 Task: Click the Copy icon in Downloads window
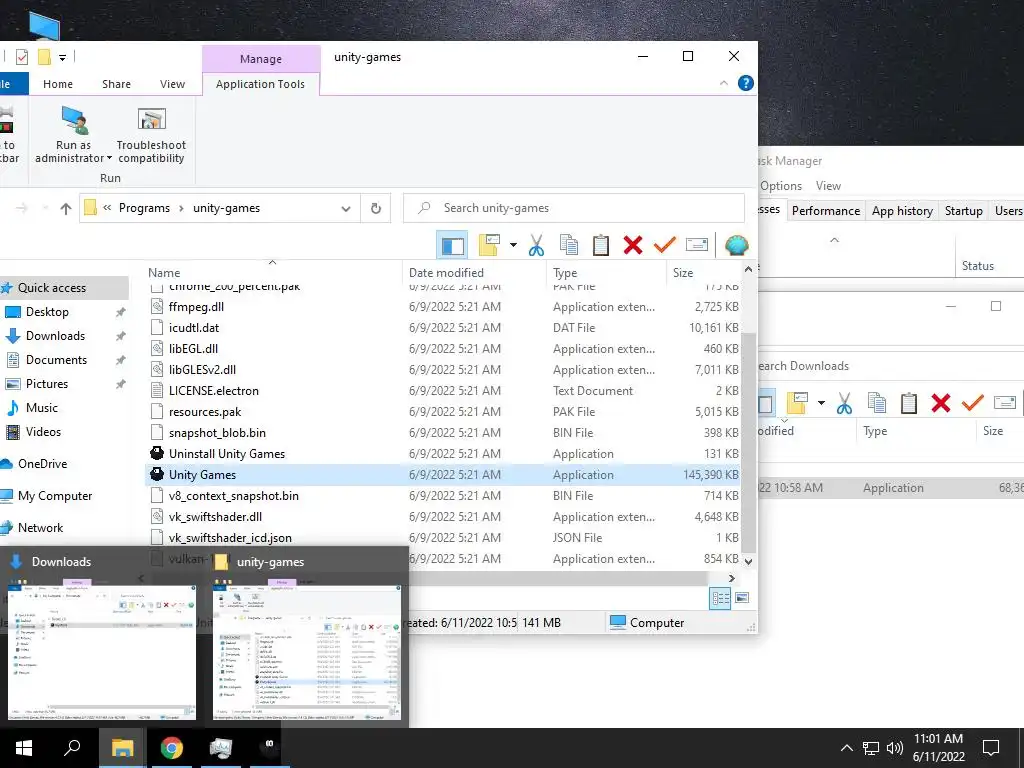[x=876, y=403]
